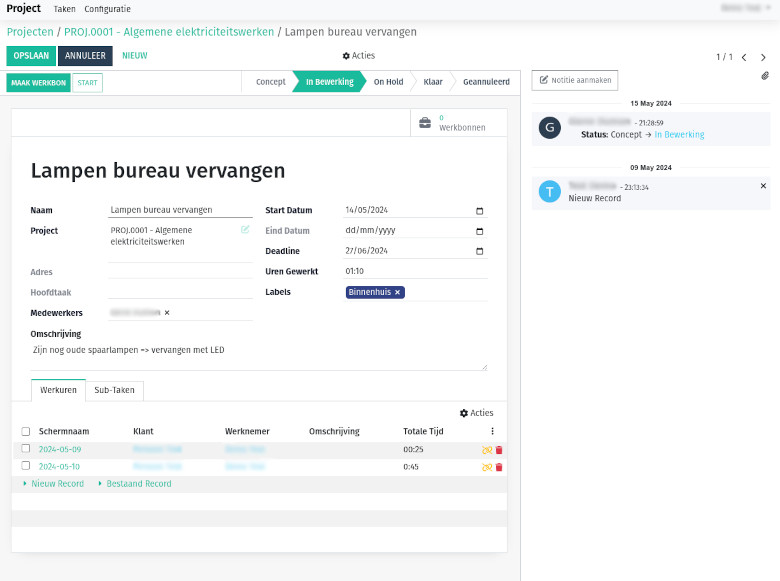The width and height of the screenshot is (780, 581).
Task: Delete the 2024-05-09 werkuren row
Action: tap(499, 450)
